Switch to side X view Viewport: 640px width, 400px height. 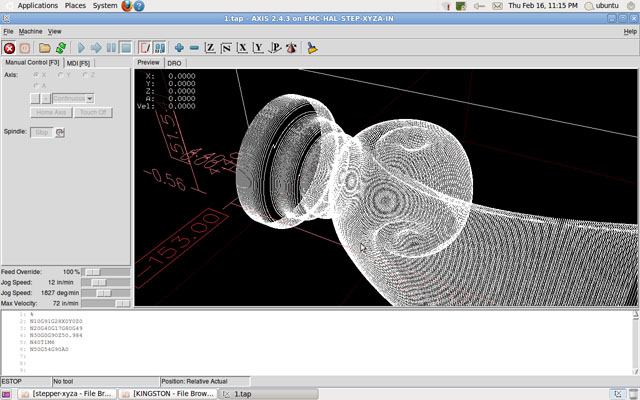[x=242, y=48]
